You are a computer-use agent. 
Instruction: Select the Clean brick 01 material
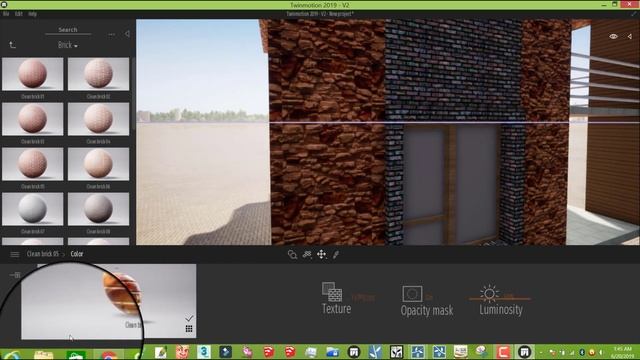click(x=33, y=74)
